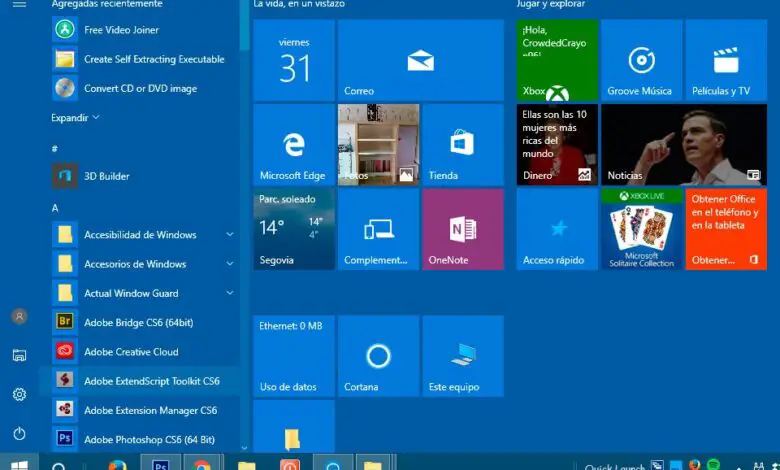This screenshot has width=780, height=470.
Task: Open the Uso de datos tile
Action: 294,356
